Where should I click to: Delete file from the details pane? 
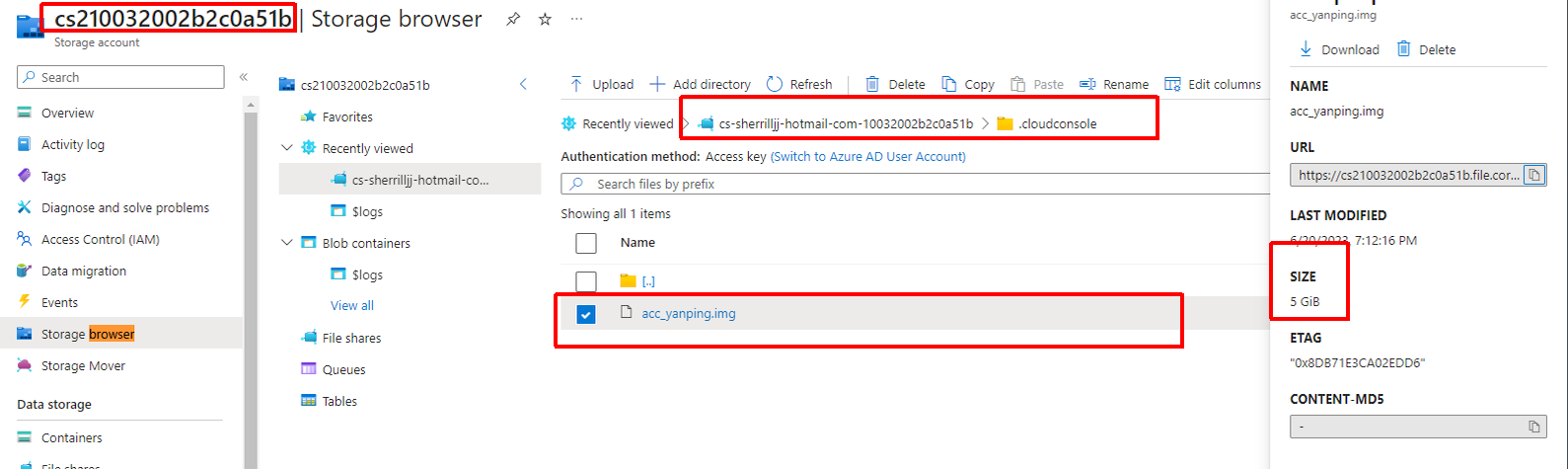[1426, 49]
